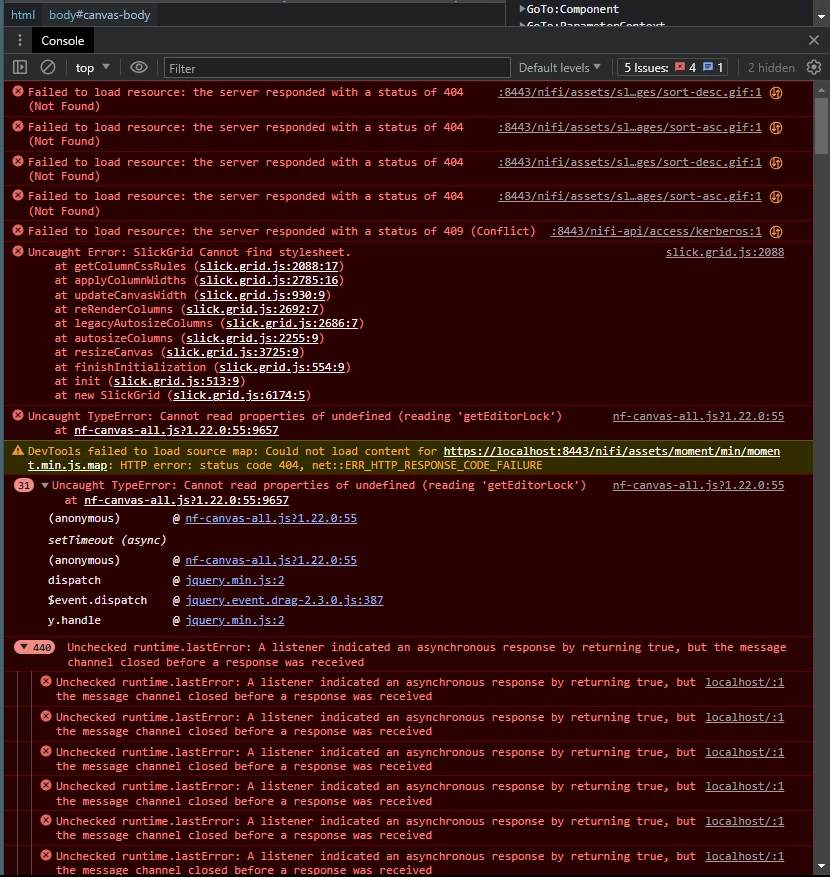830x877 pixels.
Task: Open the console three-dot more options menu
Action: pos(20,40)
